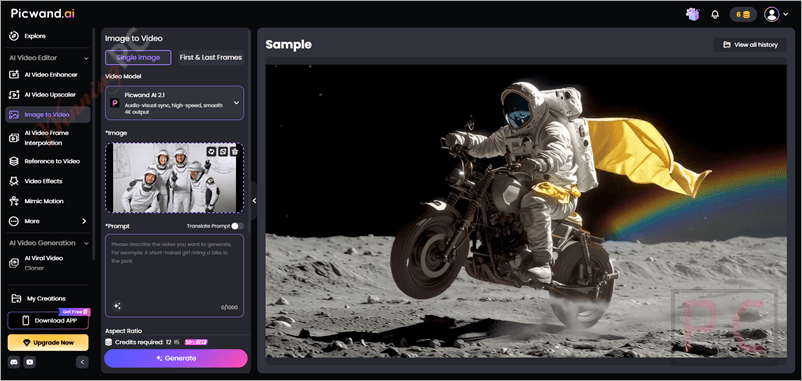Open the gift box icon in header

(693, 14)
